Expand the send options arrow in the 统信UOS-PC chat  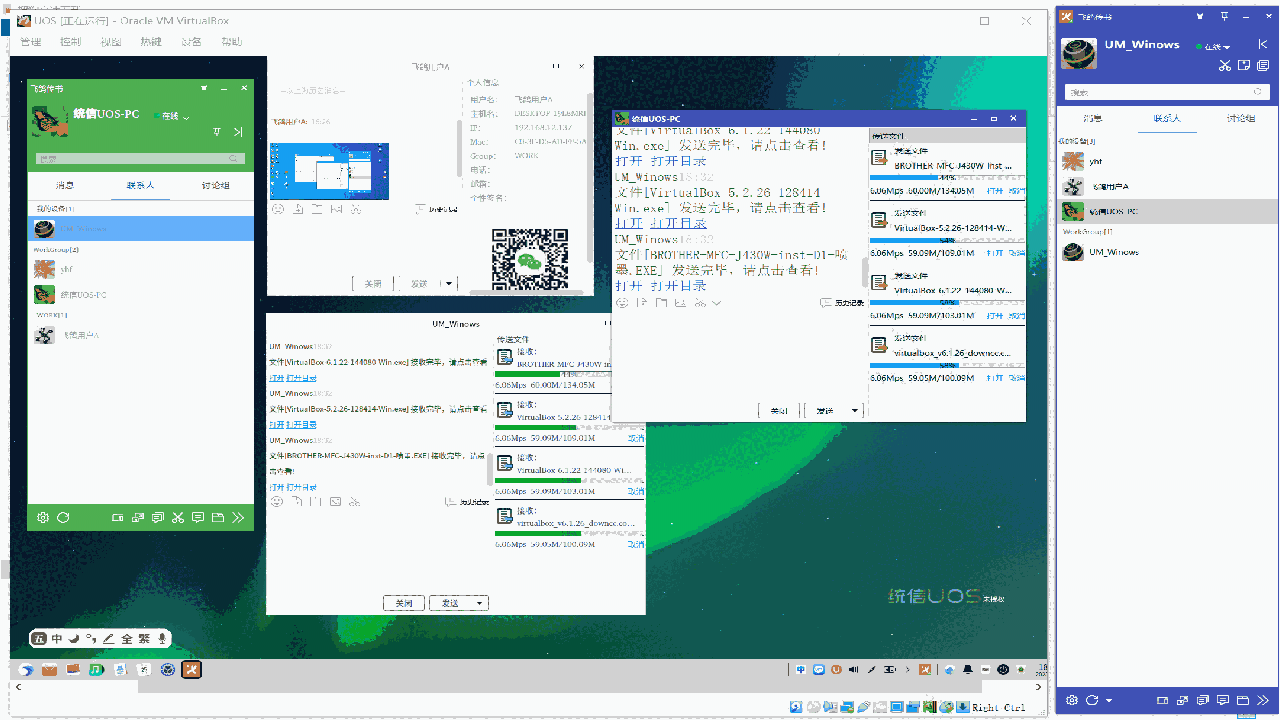tap(854, 411)
